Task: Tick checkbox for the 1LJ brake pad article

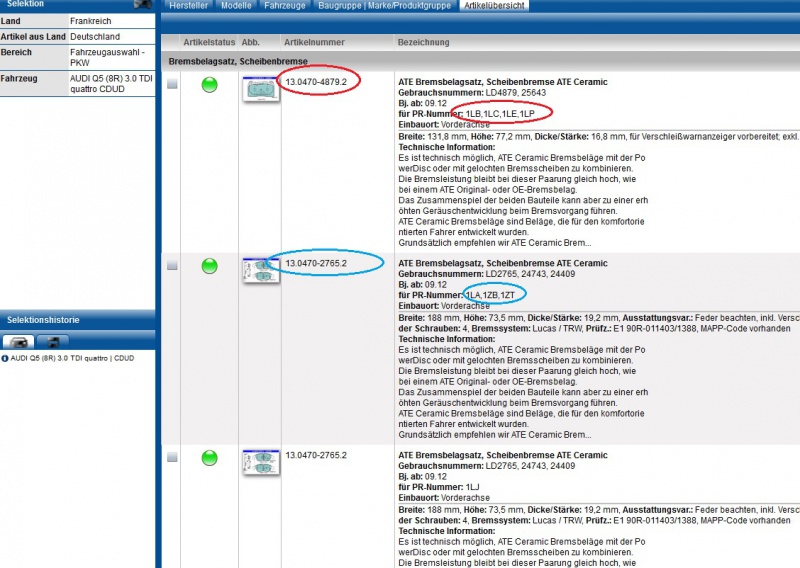Action: click(172, 458)
